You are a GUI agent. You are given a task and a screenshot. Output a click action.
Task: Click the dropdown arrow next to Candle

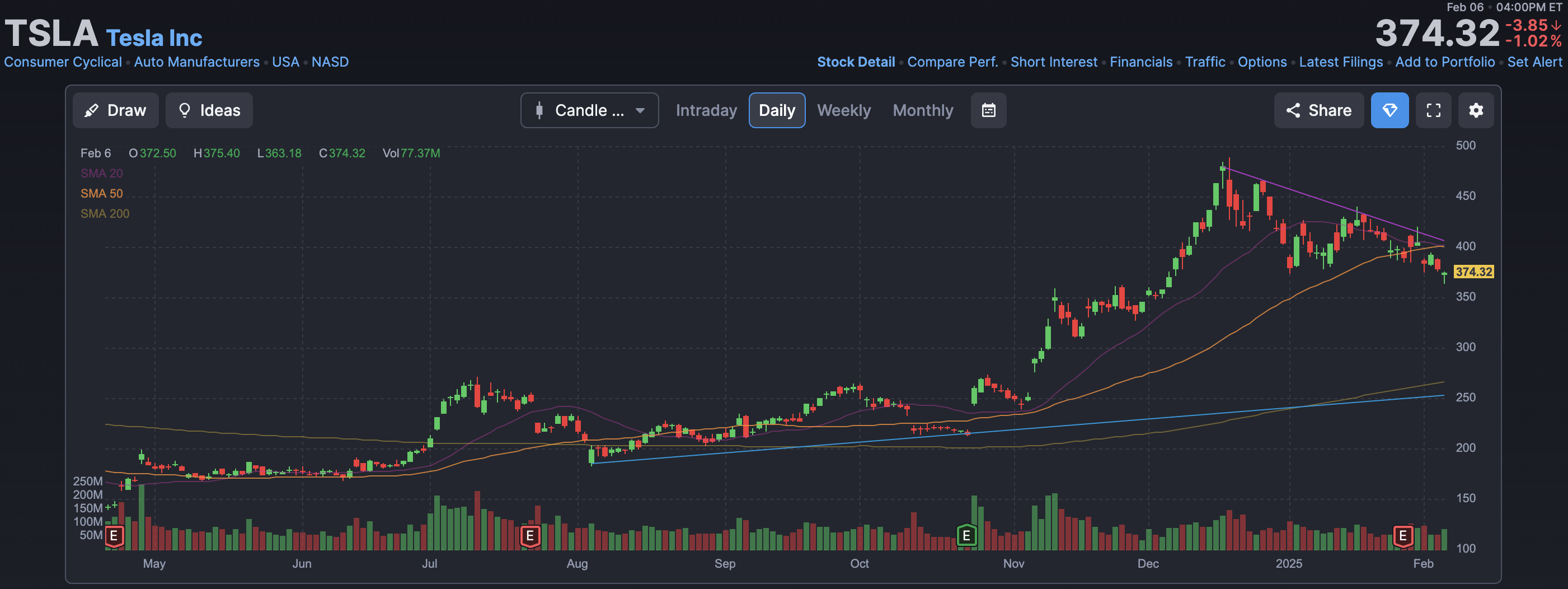coord(640,110)
